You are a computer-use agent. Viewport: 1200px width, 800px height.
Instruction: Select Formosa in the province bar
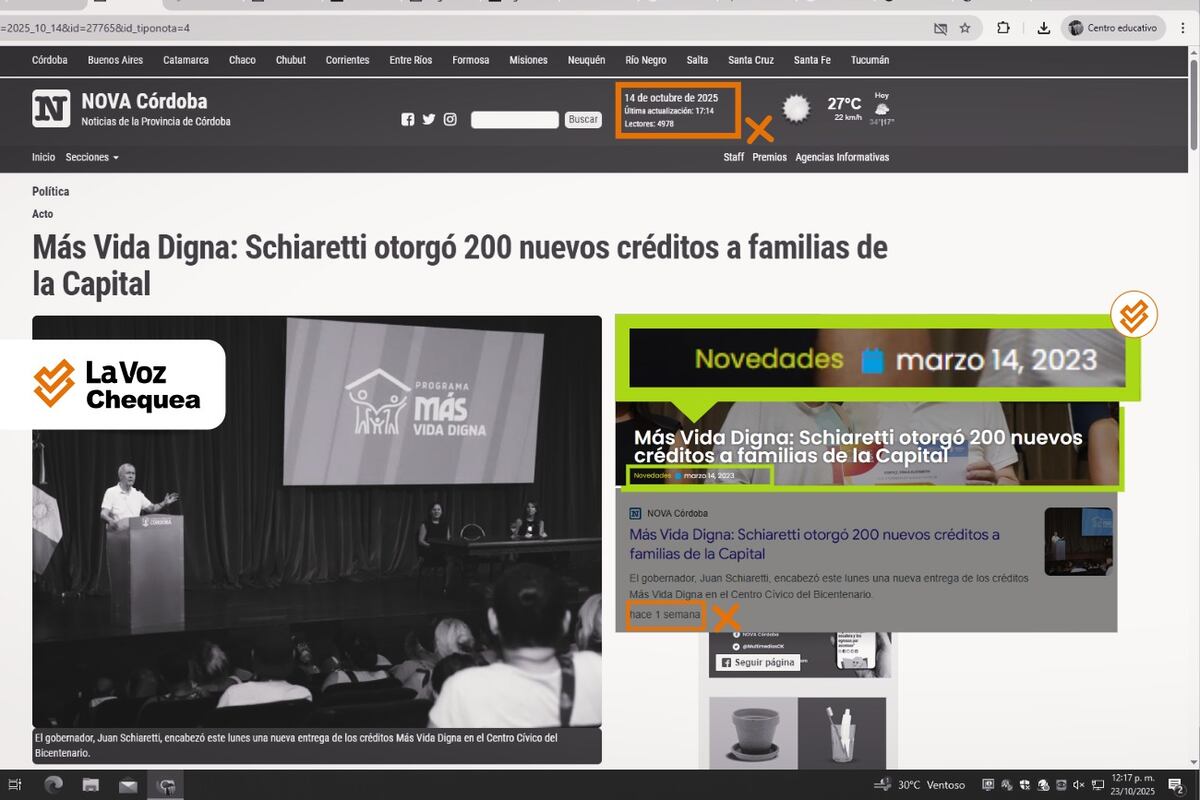[x=471, y=60]
